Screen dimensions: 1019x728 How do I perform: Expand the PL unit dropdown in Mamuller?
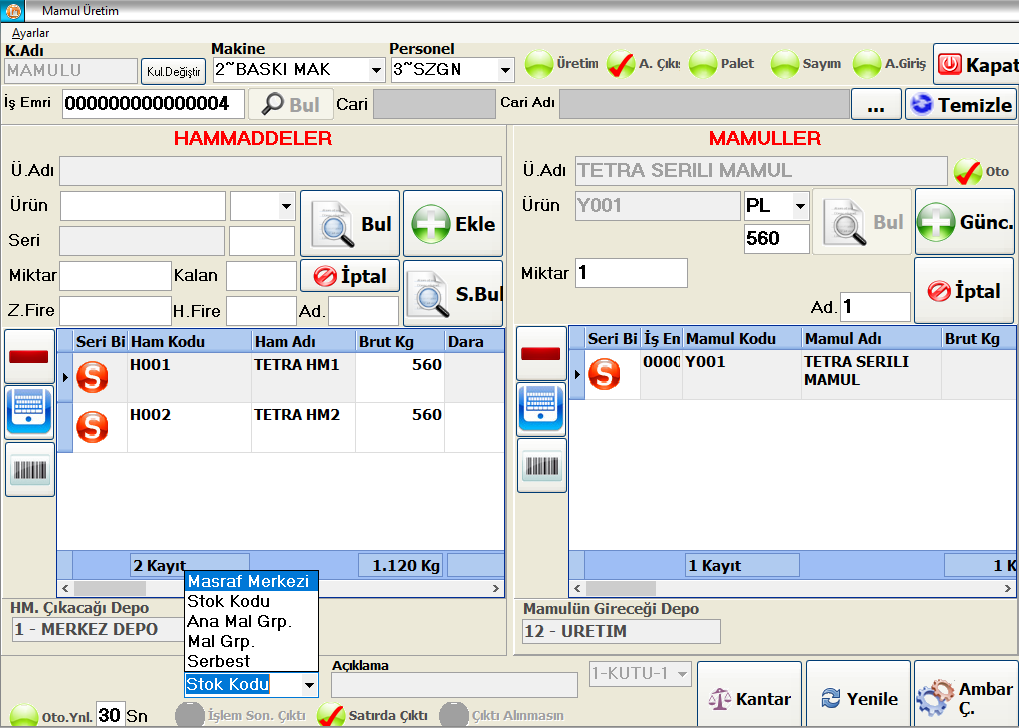click(800, 206)
